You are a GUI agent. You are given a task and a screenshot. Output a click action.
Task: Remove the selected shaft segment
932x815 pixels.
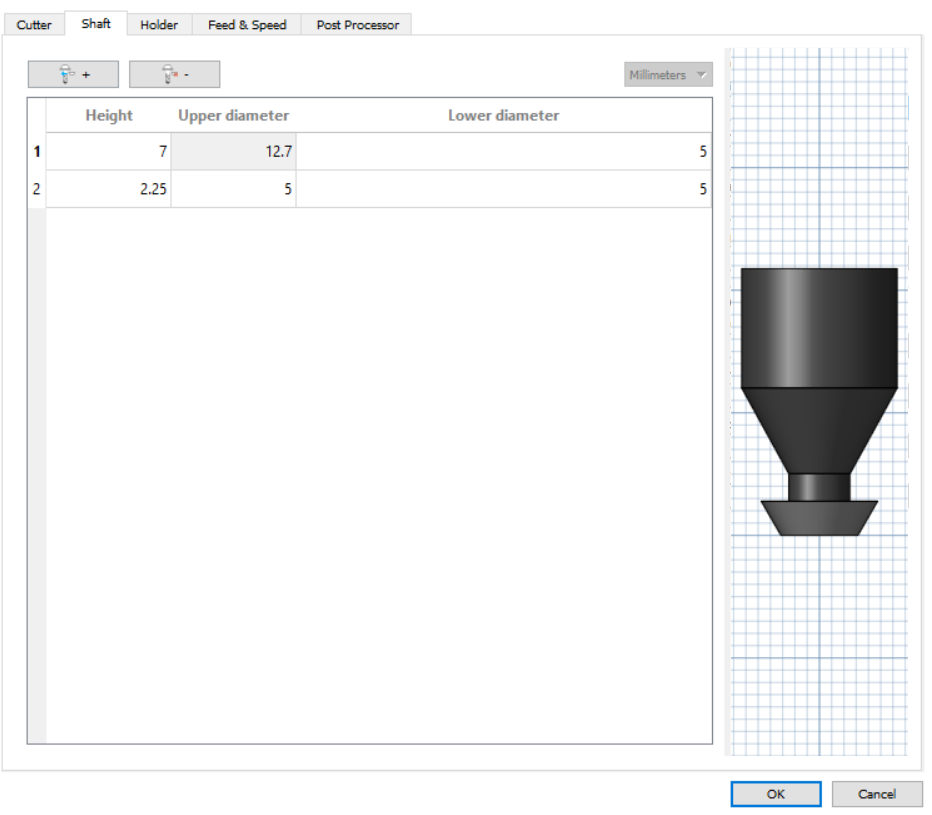coord(174,73)
